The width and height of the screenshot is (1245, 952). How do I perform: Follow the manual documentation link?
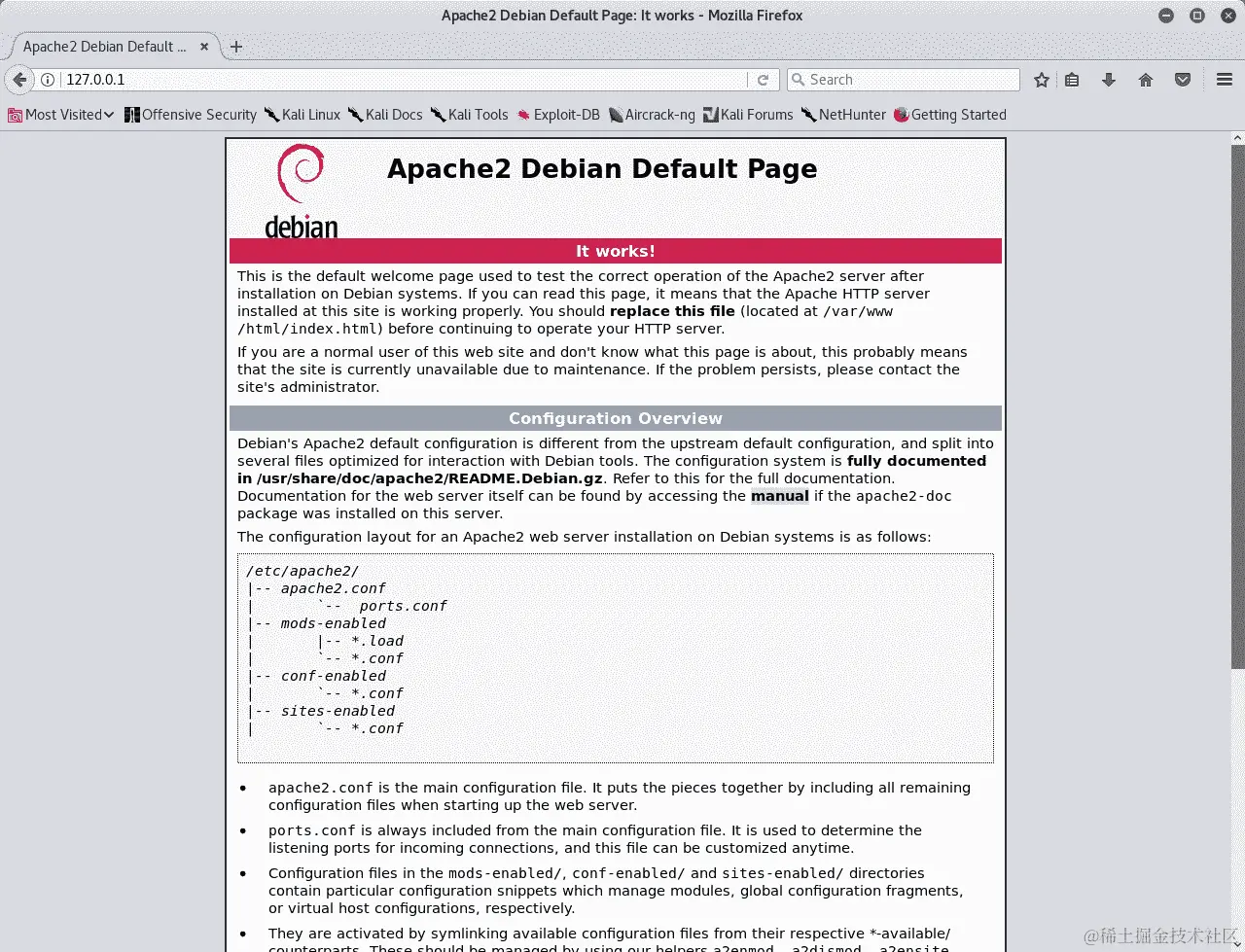click(x=779, y=496)
